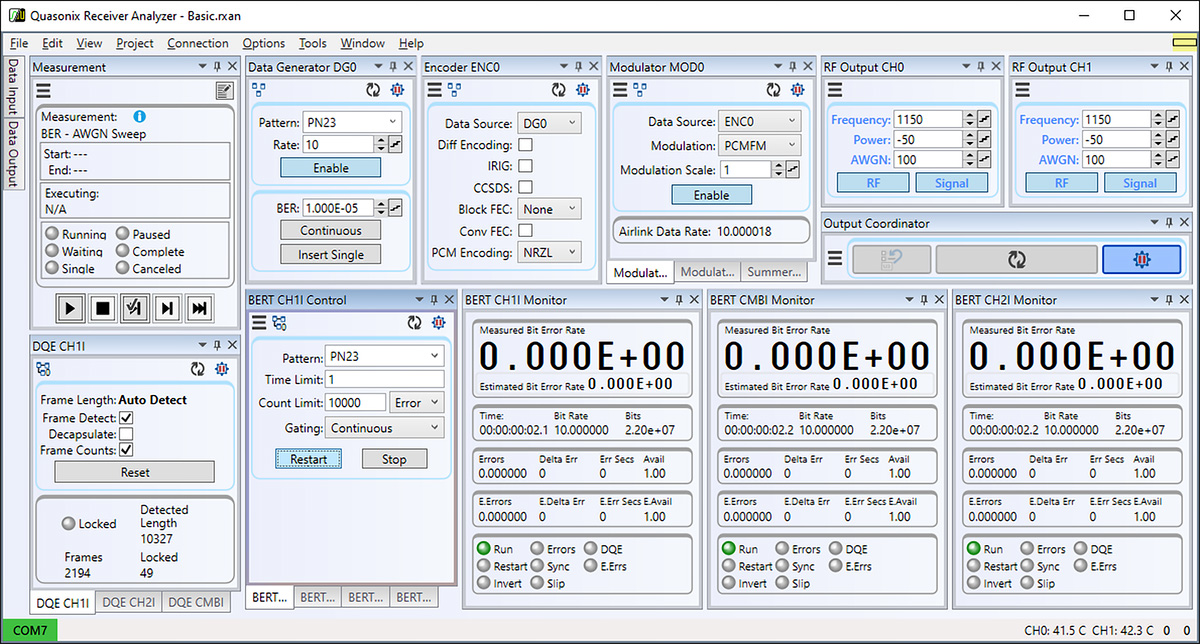The image size is (1200, 644).
Task: Click the Insert Single button
Action: 331,255
